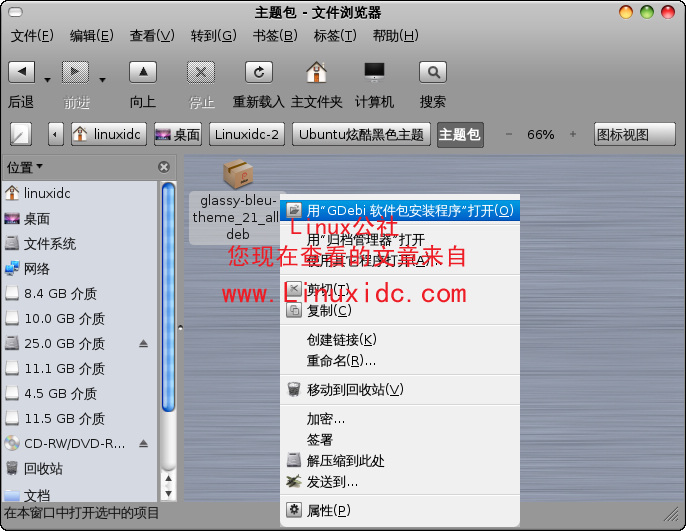Image resolution: width=686 pixels, height=531 pixels.
Task: Open the Forward history dropdown arrow
Action: [102, 80]
